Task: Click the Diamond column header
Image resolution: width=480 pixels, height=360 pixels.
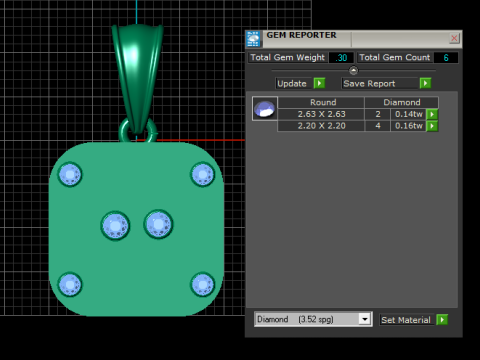Action: [x=402, y=102]
